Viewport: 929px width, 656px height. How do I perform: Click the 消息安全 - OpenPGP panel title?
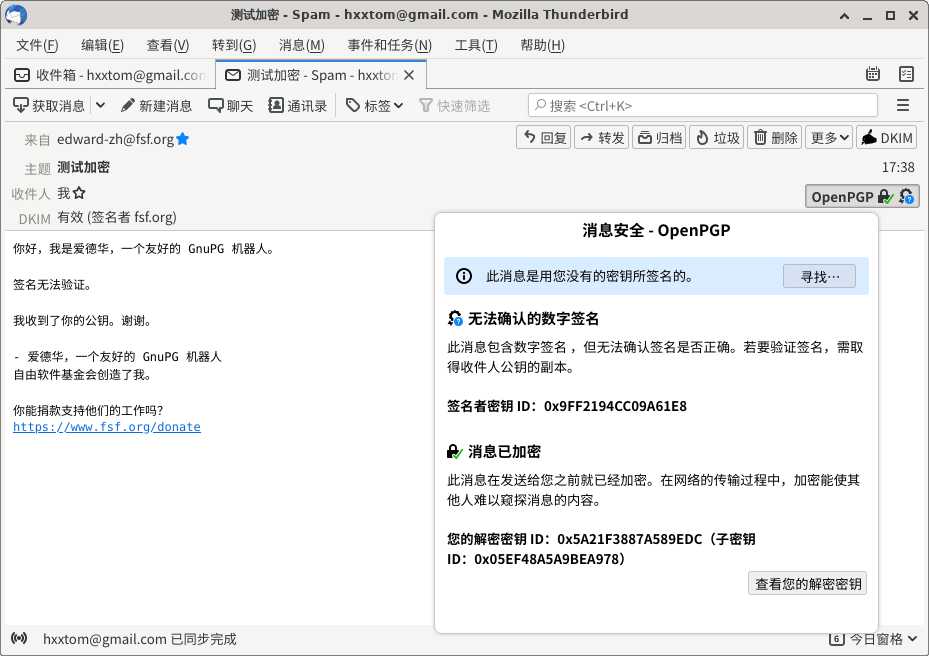[656, 230]
